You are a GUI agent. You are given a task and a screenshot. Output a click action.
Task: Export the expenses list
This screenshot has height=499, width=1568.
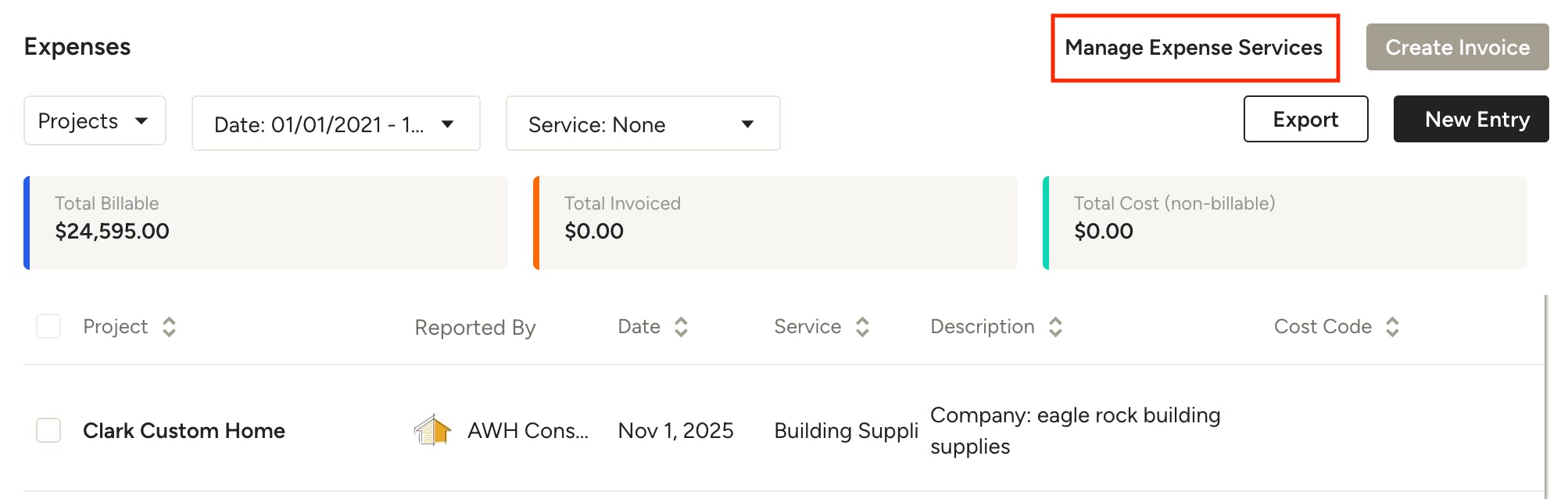click(x=1305, y=119)
